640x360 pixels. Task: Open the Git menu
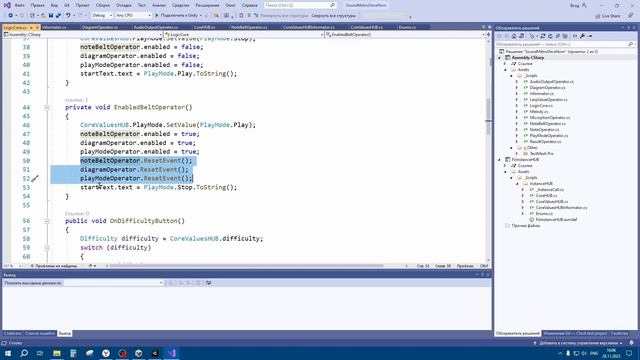pos(67,5)
